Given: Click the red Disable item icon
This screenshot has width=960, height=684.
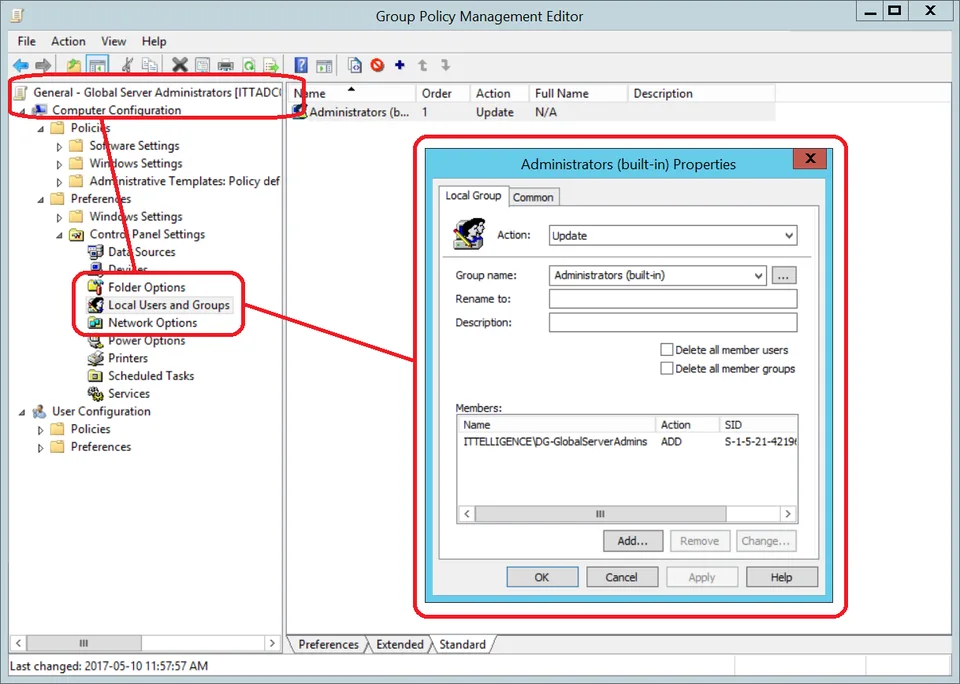Looking at the screenshot, I should tap(377, 65).
